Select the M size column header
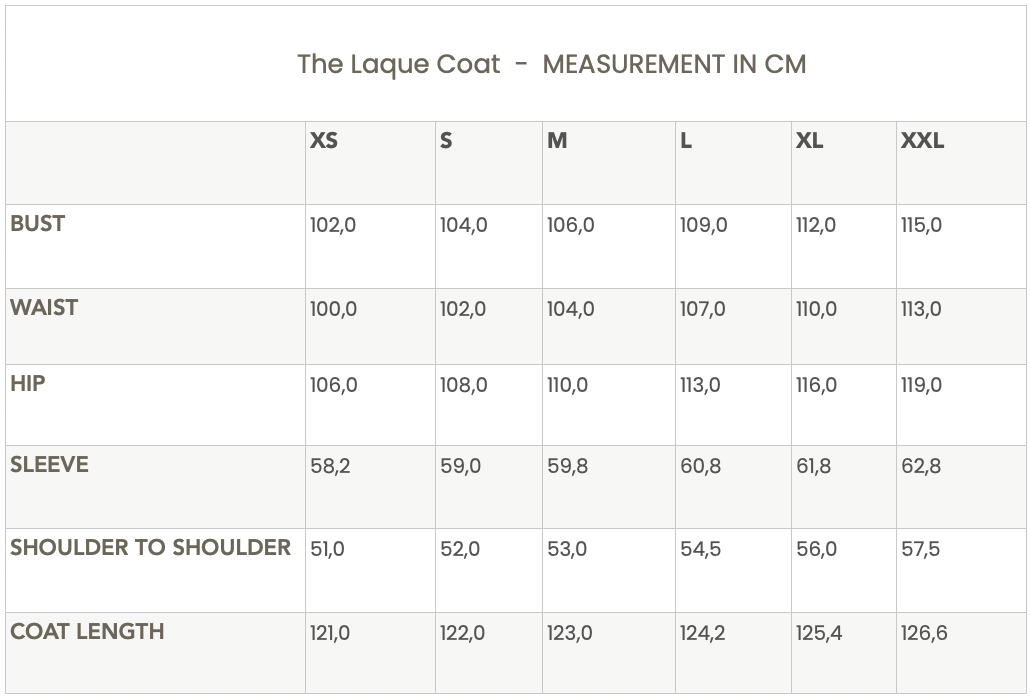The width and height of the screenshot is (1030, 698). [557, 141]
